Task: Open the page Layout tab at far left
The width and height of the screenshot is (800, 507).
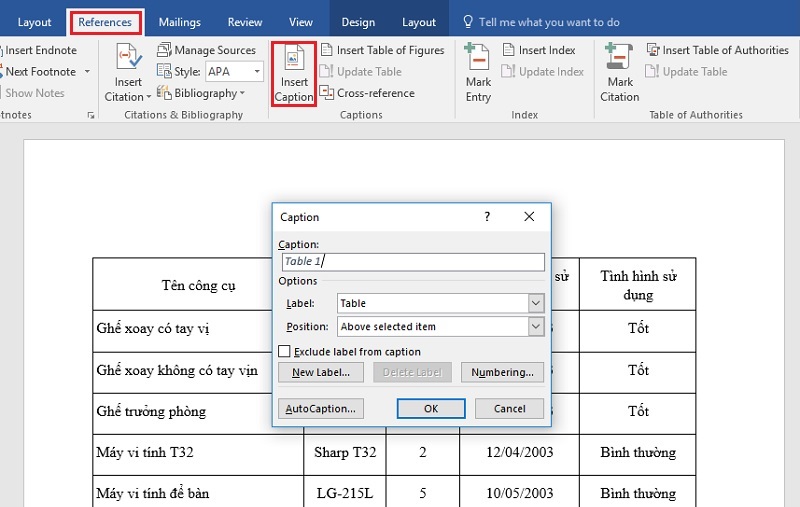Action: [x=34, y=22]
